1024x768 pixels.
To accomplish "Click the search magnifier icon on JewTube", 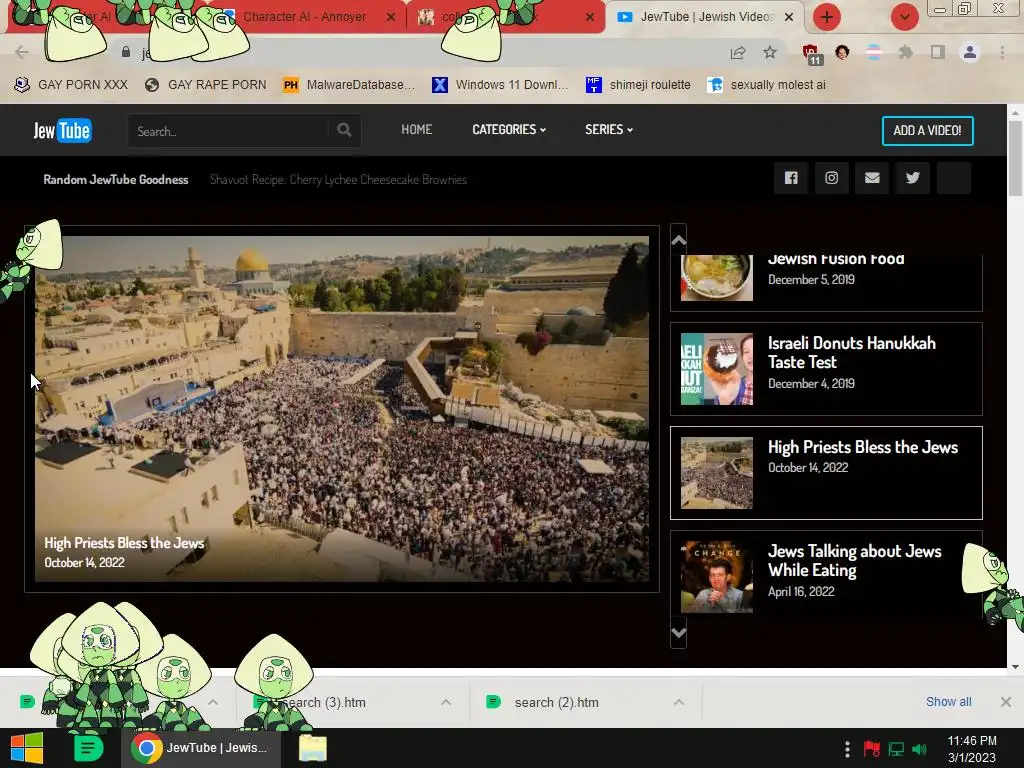I will pyautogui.click(x=344, y=130).
